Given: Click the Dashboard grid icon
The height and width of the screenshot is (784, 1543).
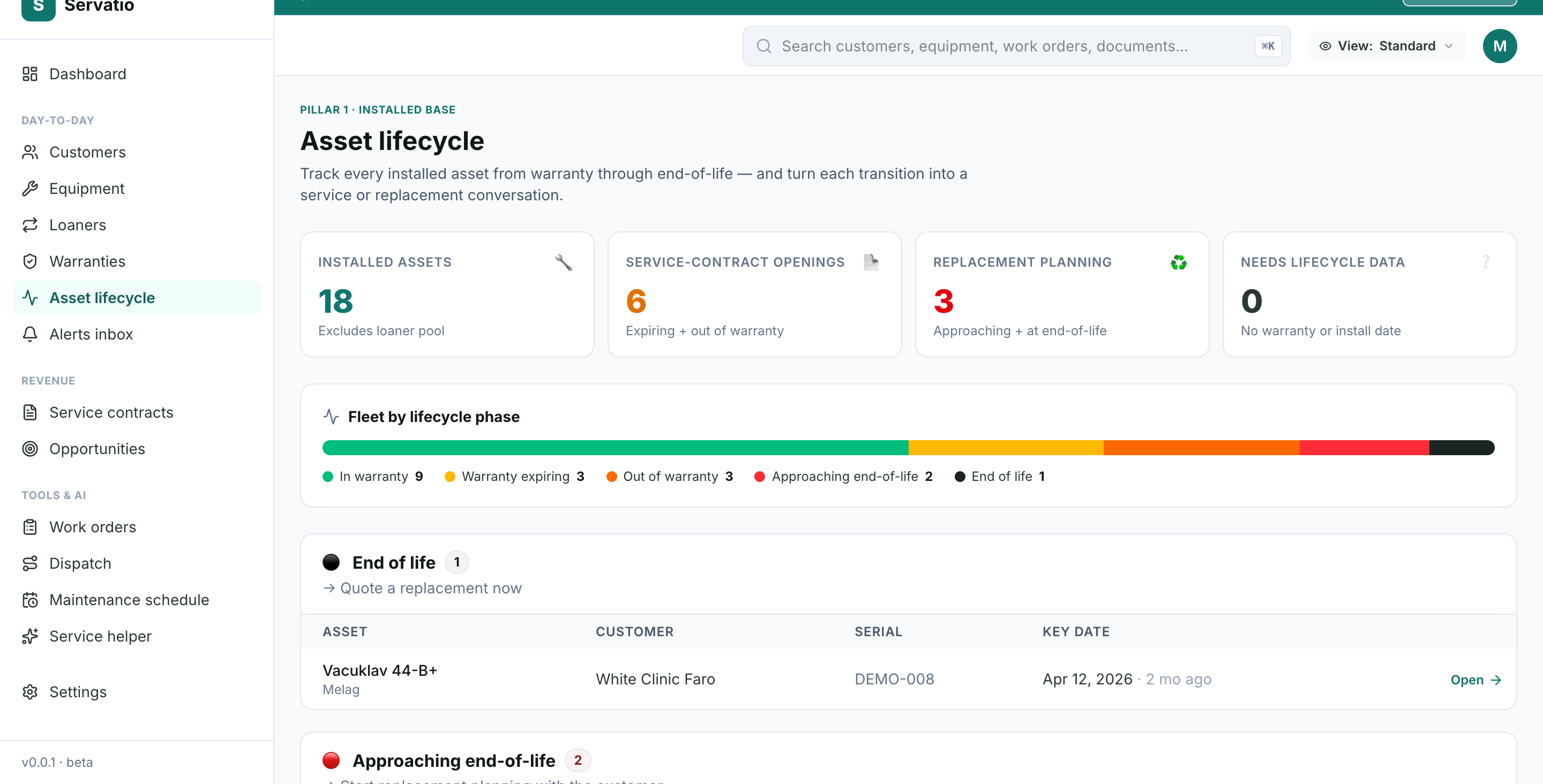Looking at the screenshot, I should [x=30, y=74].
